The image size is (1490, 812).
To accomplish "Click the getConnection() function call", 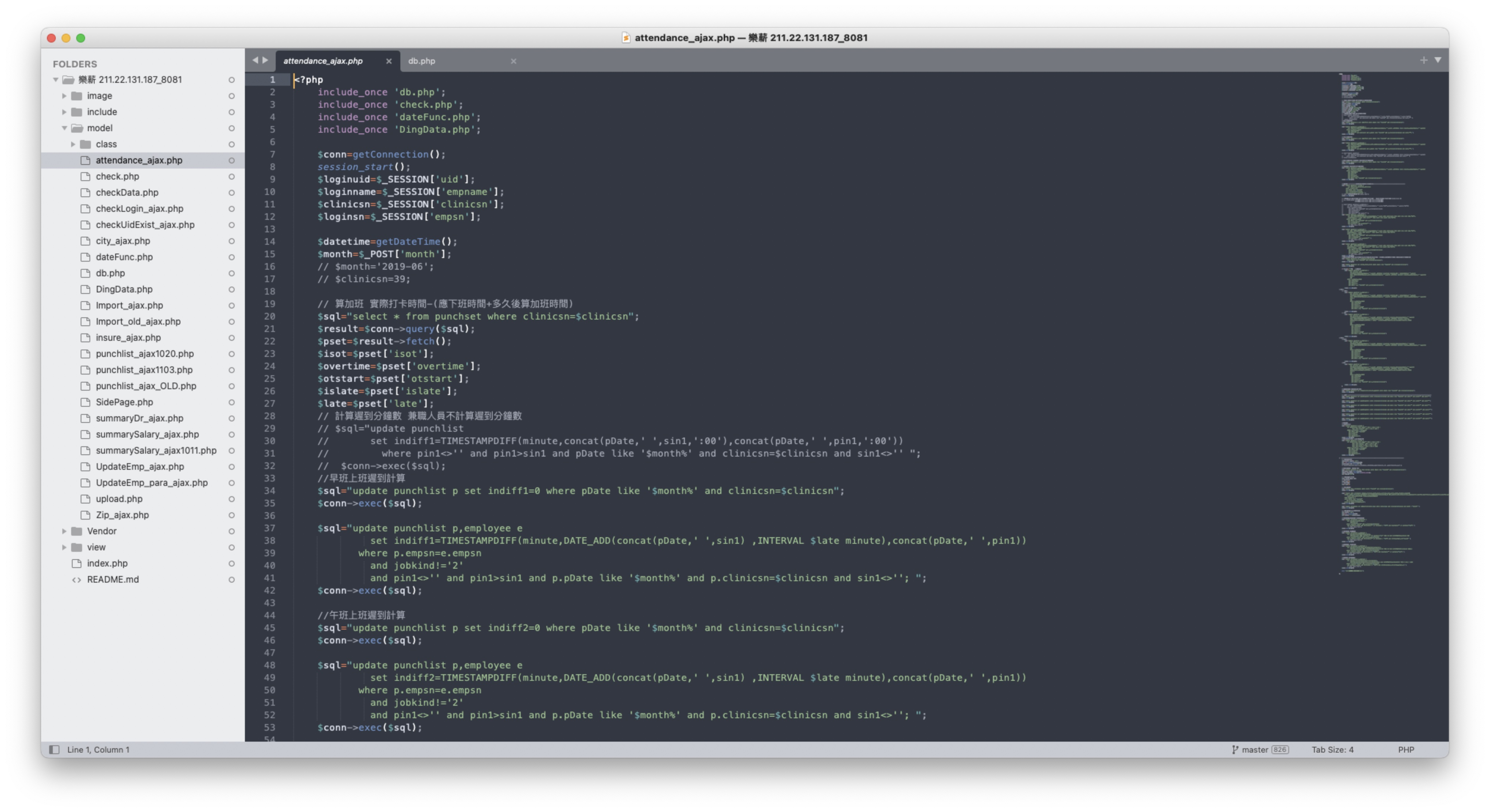I will [399, 154].
